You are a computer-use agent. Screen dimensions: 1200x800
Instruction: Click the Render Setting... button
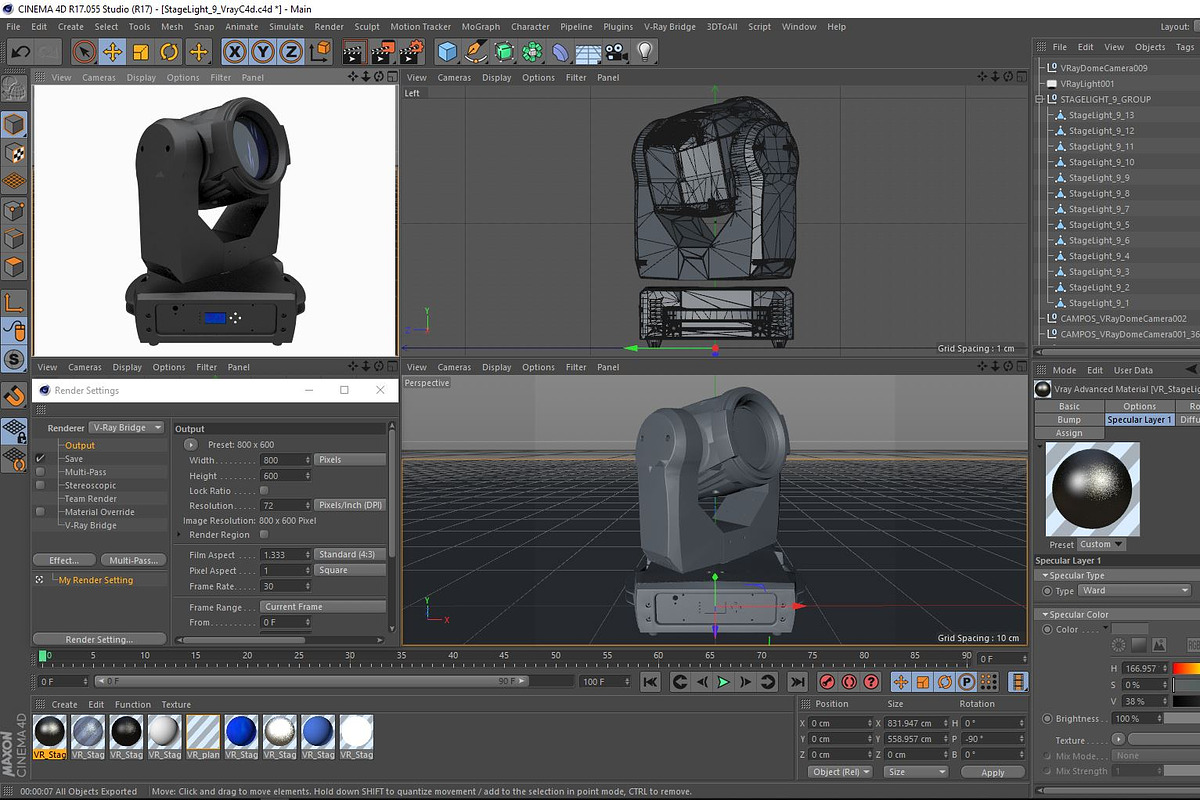99,640
